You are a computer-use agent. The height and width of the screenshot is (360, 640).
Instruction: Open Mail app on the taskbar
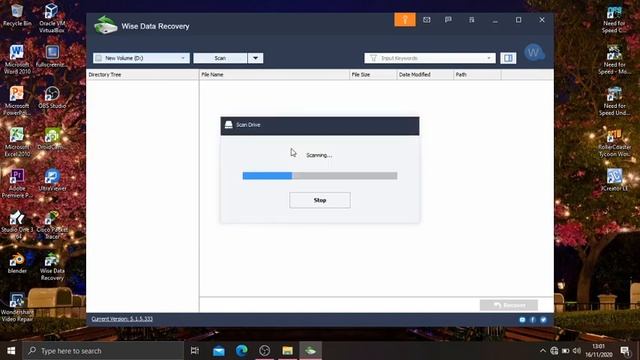218,351
